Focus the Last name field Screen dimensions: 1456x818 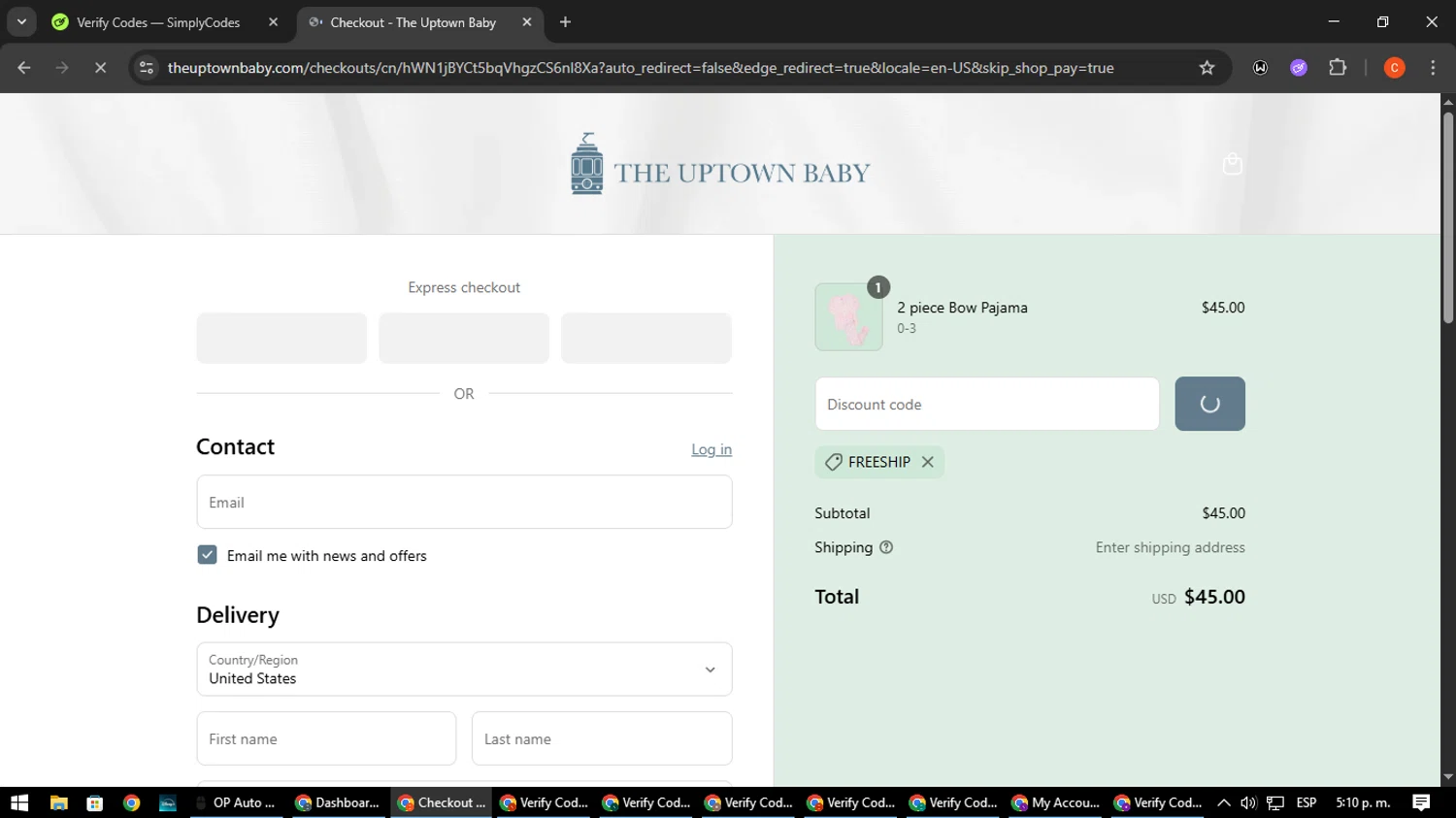click(602, 738)
